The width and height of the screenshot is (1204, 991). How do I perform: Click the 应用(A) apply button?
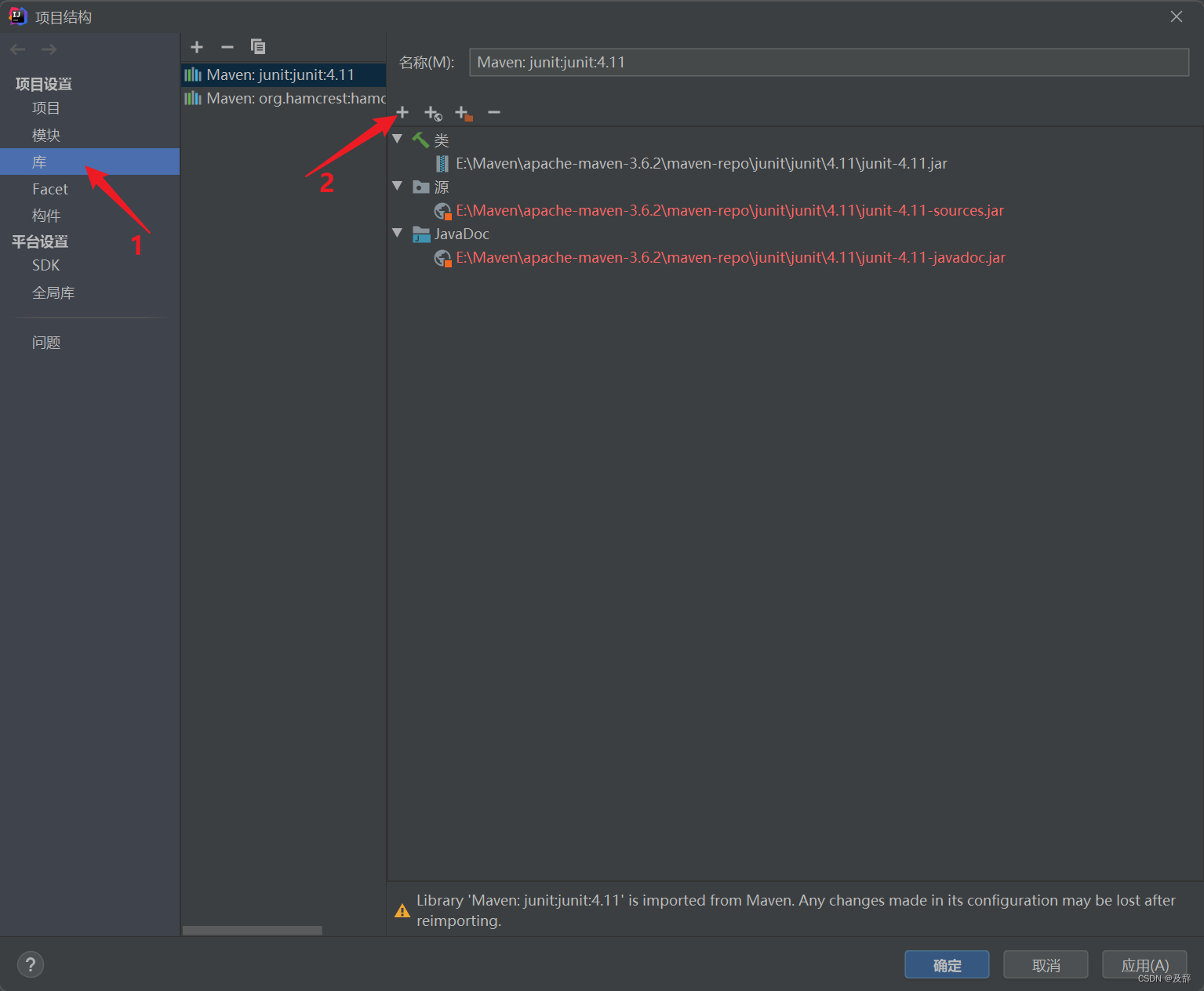(1144, 964)
